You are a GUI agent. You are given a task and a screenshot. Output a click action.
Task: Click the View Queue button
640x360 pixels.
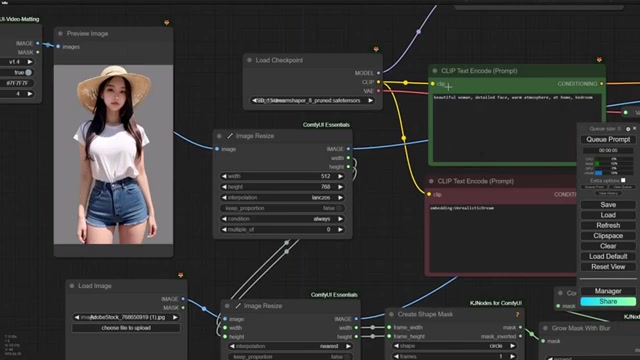click(x=622, y=187)
